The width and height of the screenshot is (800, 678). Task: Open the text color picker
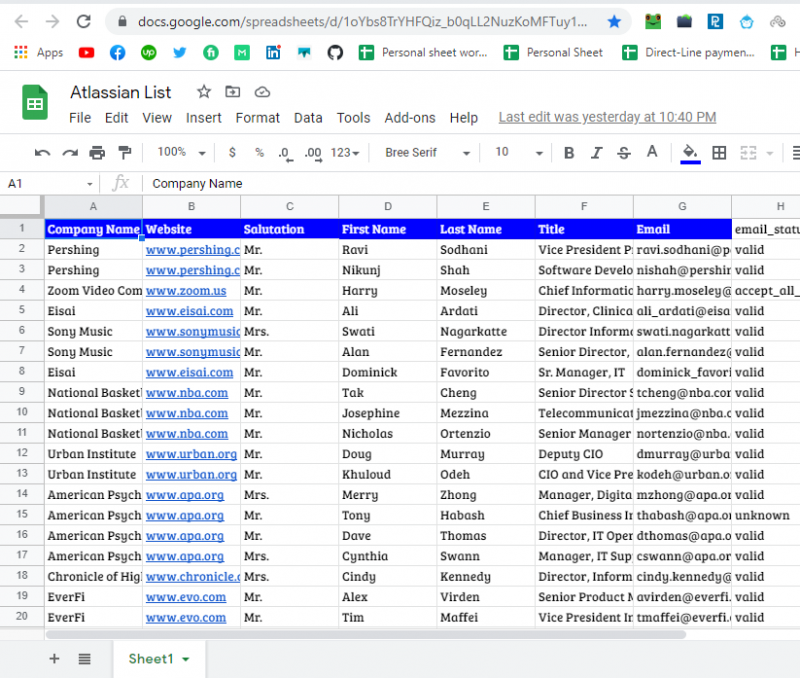[x=652, y=152]
